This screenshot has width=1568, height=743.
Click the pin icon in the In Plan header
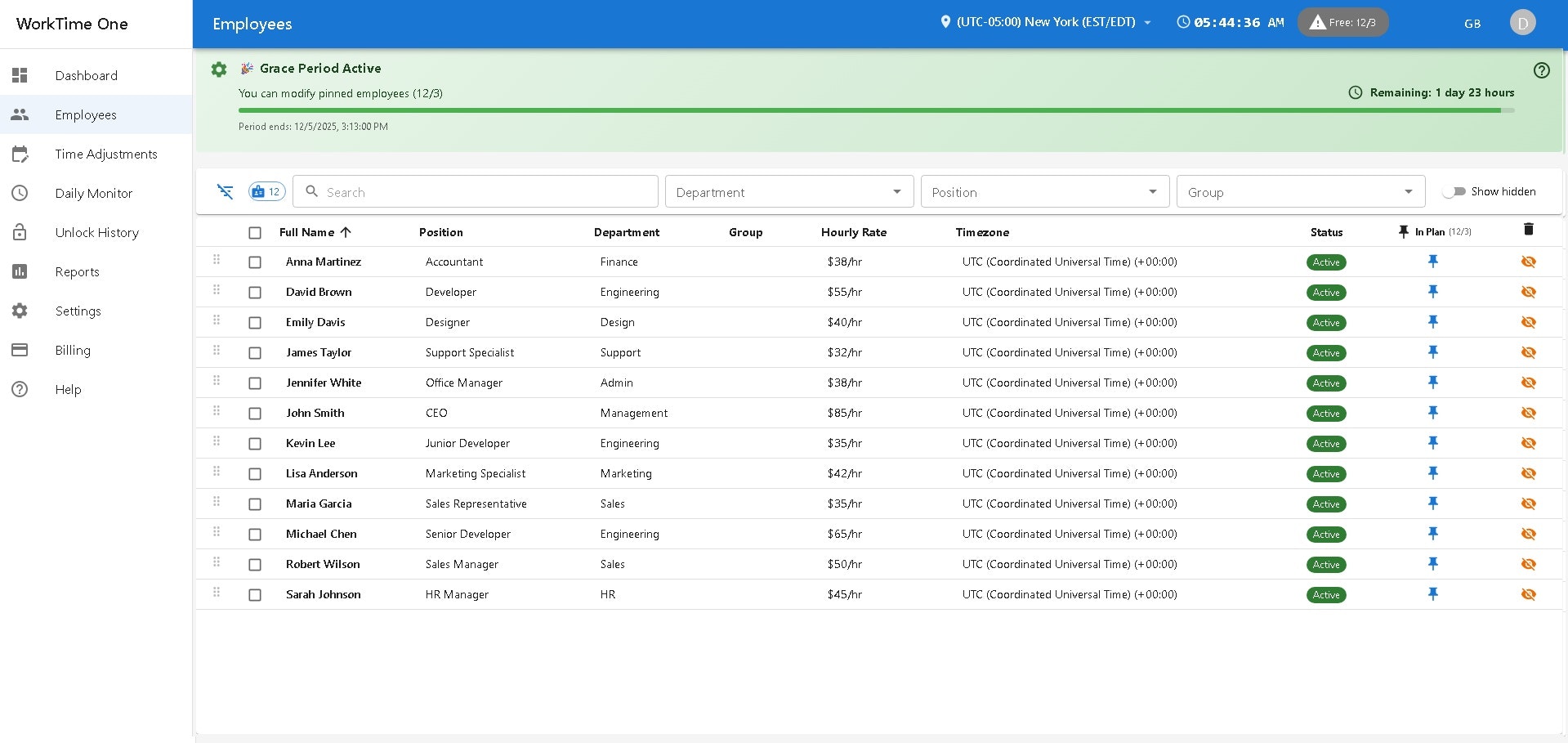pyautogui.click(x=1403, y=232)
